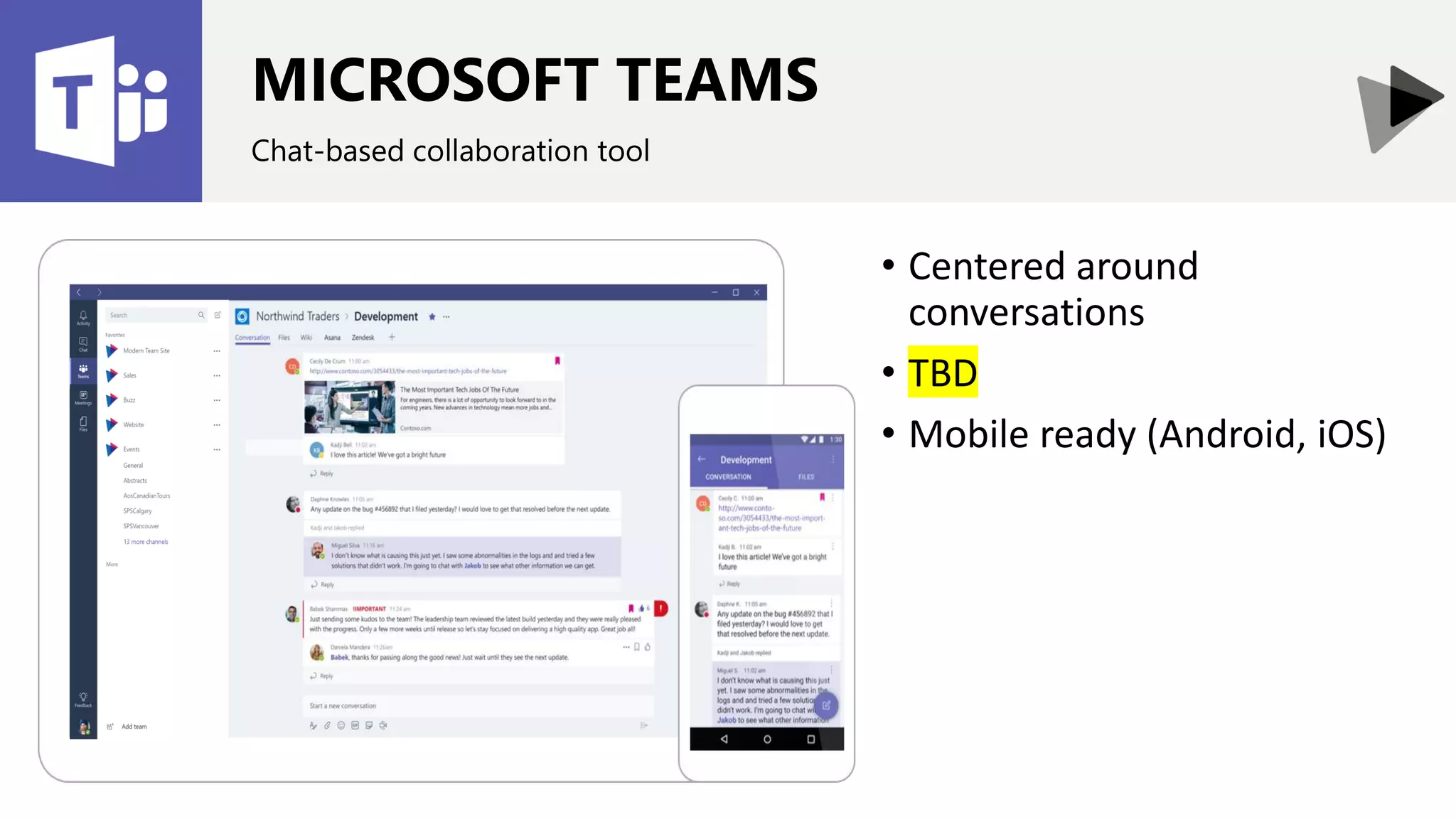Open the SPSCalgary channel
Screen dimensions: 1456x819
coord(137,511)
